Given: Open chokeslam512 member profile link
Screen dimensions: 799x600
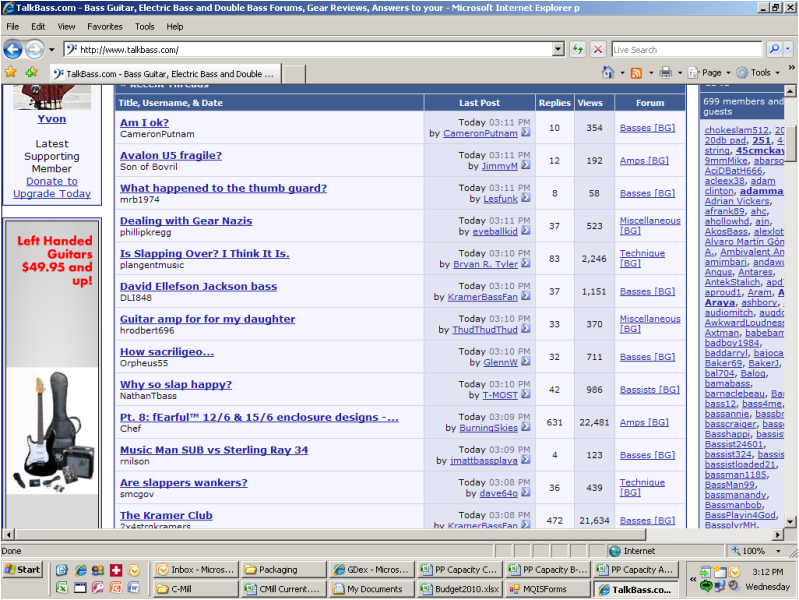Looking at the screenshot, I should click(x=736, y=131).
